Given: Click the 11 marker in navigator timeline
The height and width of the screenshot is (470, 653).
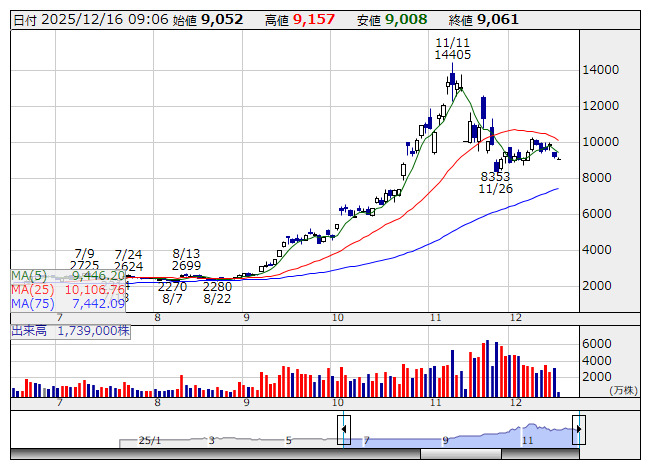Looking at the screenshot, I should [x=528, y=440].
